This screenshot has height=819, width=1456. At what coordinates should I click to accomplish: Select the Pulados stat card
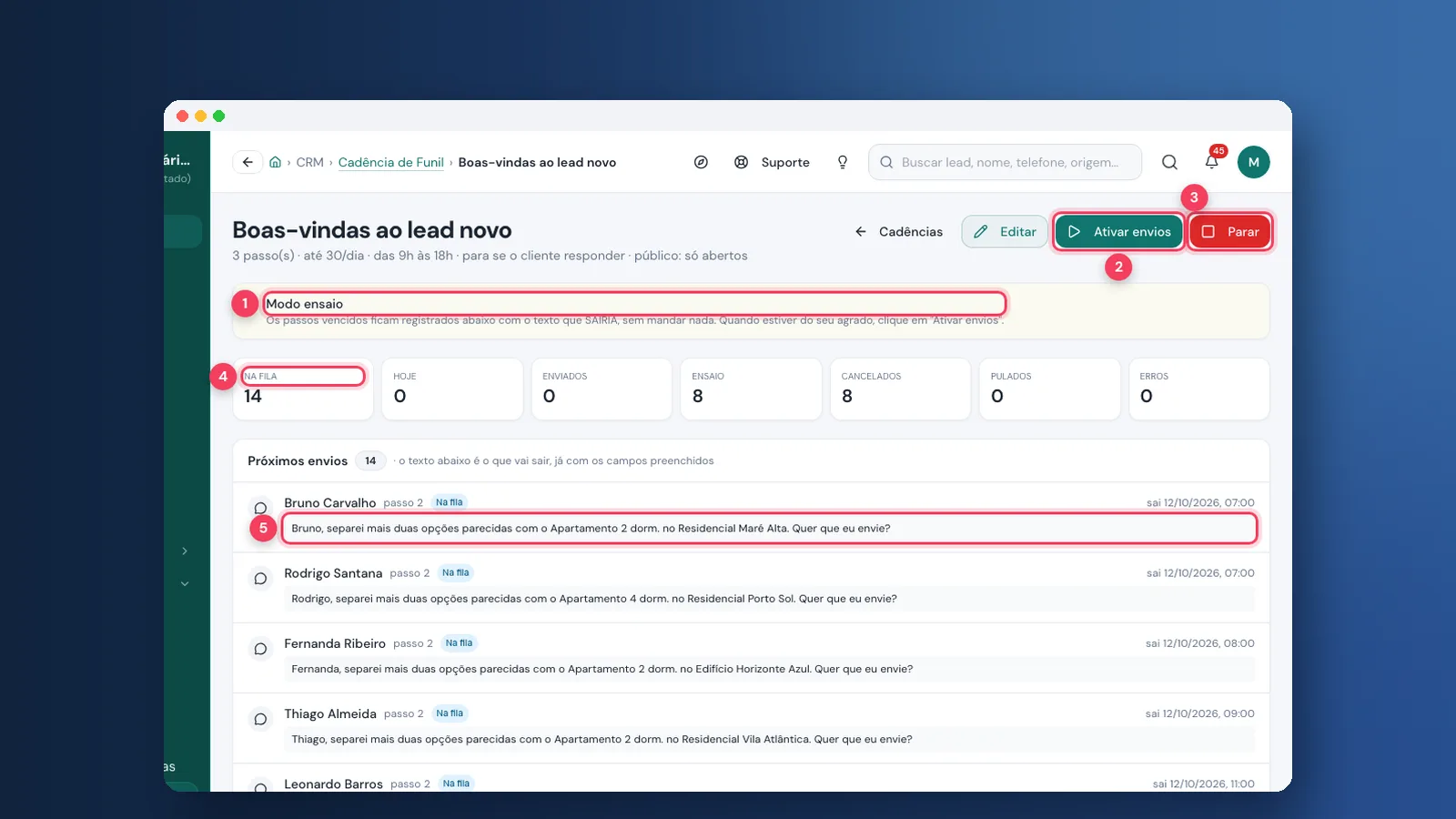1049,389
